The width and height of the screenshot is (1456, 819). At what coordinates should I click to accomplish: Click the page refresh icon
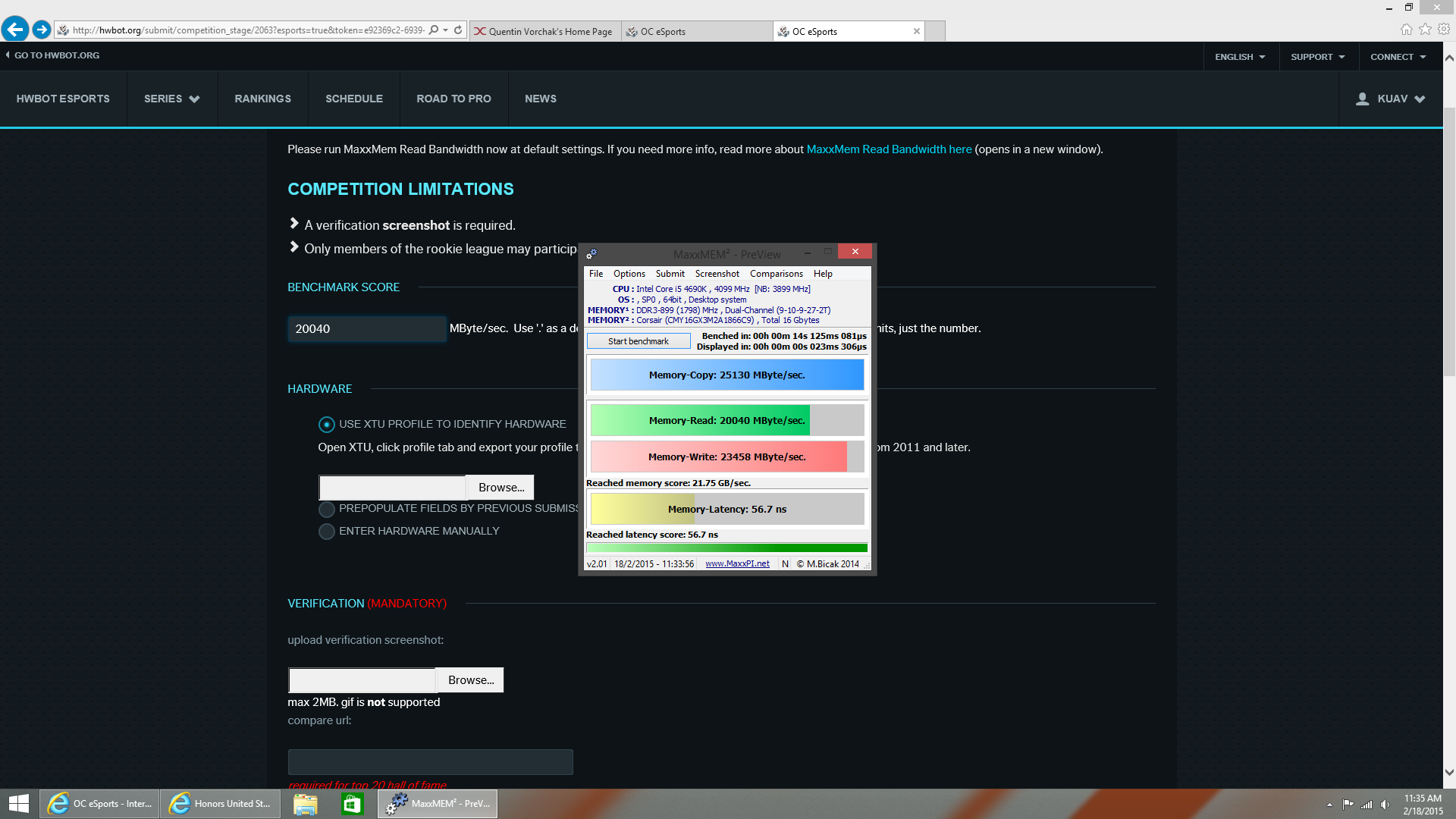point(458,30)
